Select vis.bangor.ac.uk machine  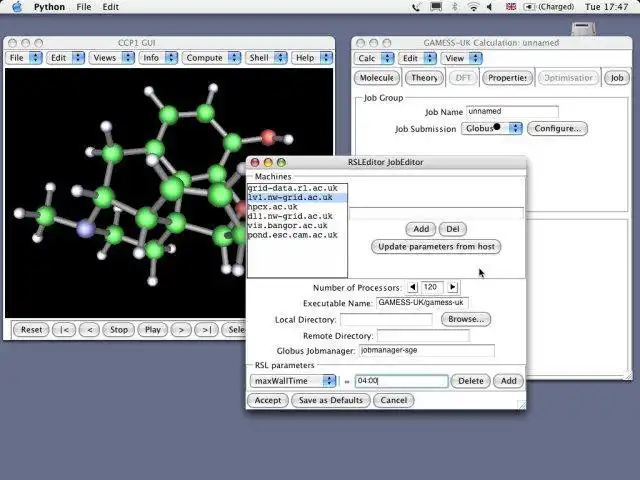point(297,226)
